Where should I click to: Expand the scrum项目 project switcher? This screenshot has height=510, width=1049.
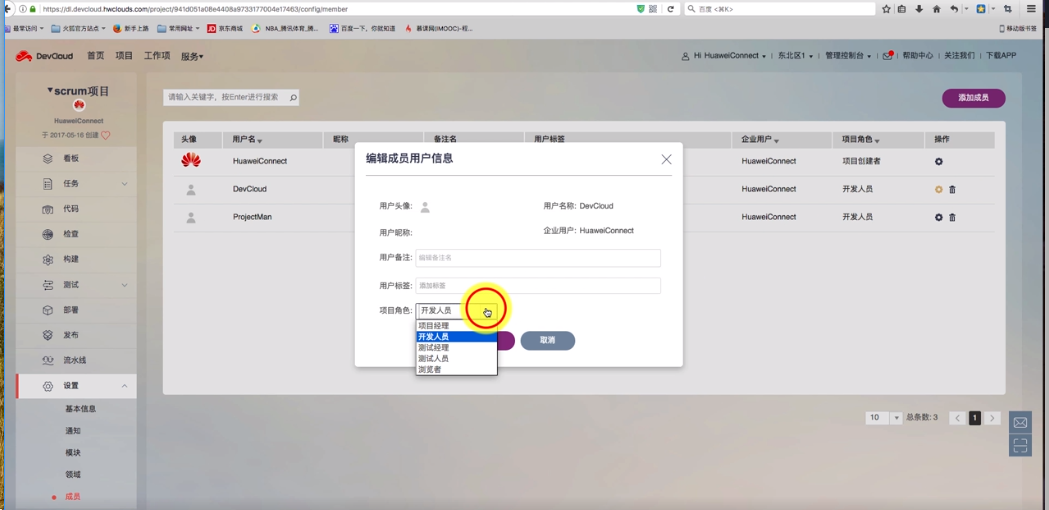point(78,90)
